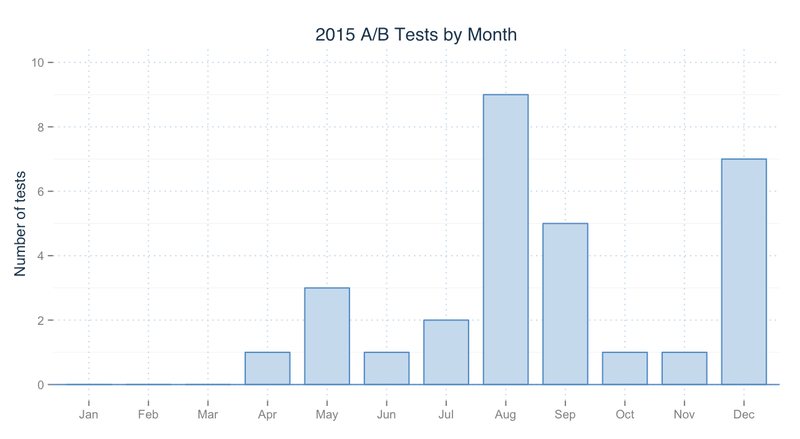Click the 'Jun' x-axis label
Image resolution: width=800 pixels, height=439 pixels.
point(386,414)
